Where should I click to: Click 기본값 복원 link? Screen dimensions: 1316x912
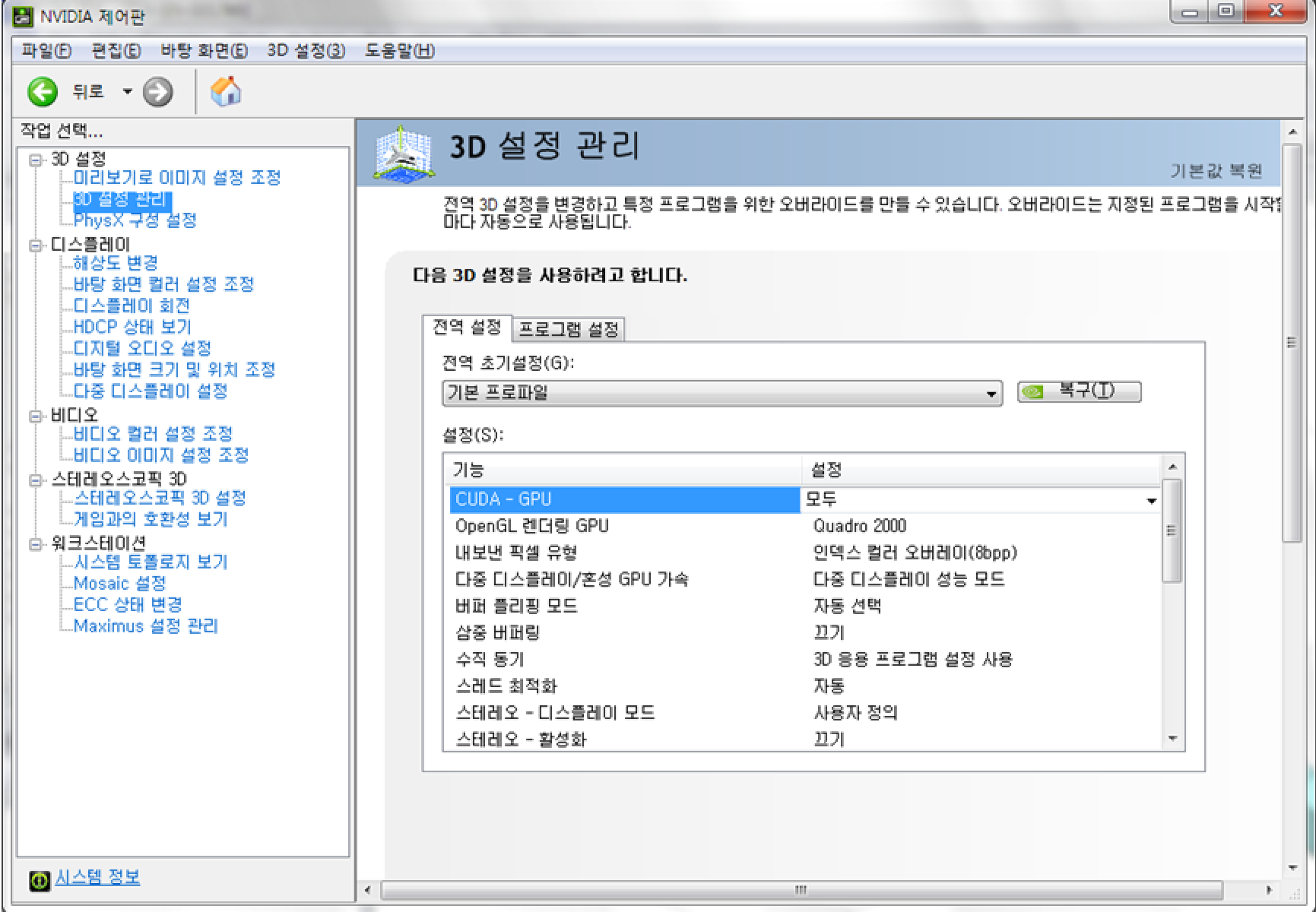tap(1216, 171)
